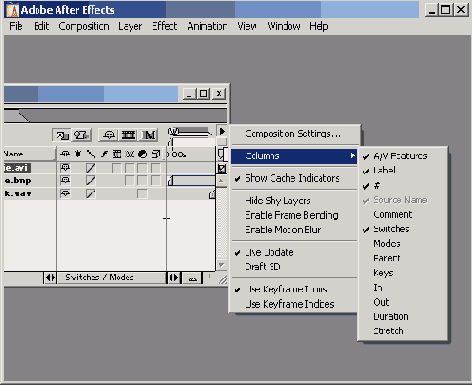The height and width of the screenshot is (385, 472).
Task: Open the Effect menu
Action: coord(164,26)
